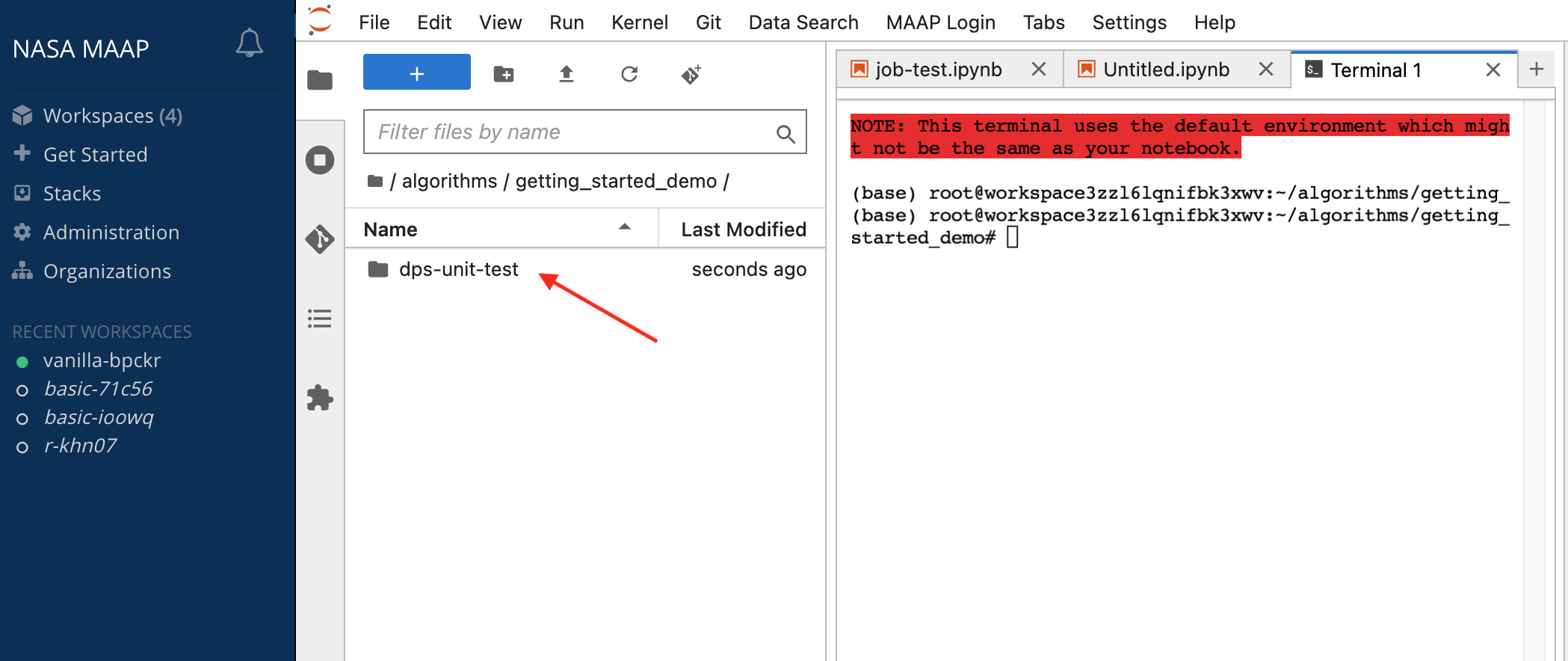Open the View menu
The width and height of the screenshot is (1568, 661).
coord(500,22)
